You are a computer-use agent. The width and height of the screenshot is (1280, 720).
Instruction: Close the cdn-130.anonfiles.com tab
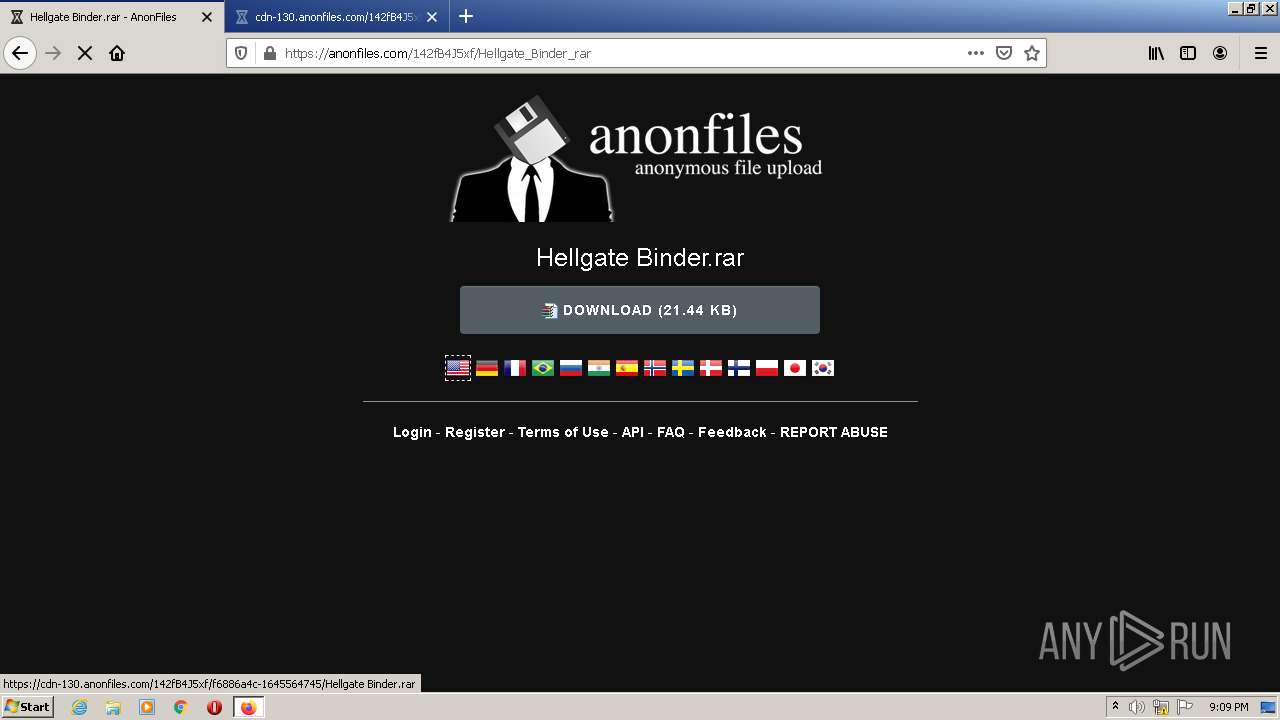tap(432, 17)
